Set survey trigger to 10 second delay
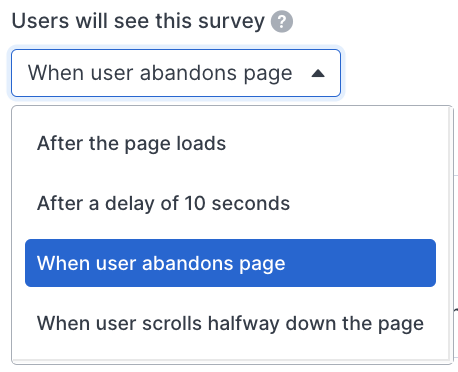458x372 pixels. pos(230,203)
